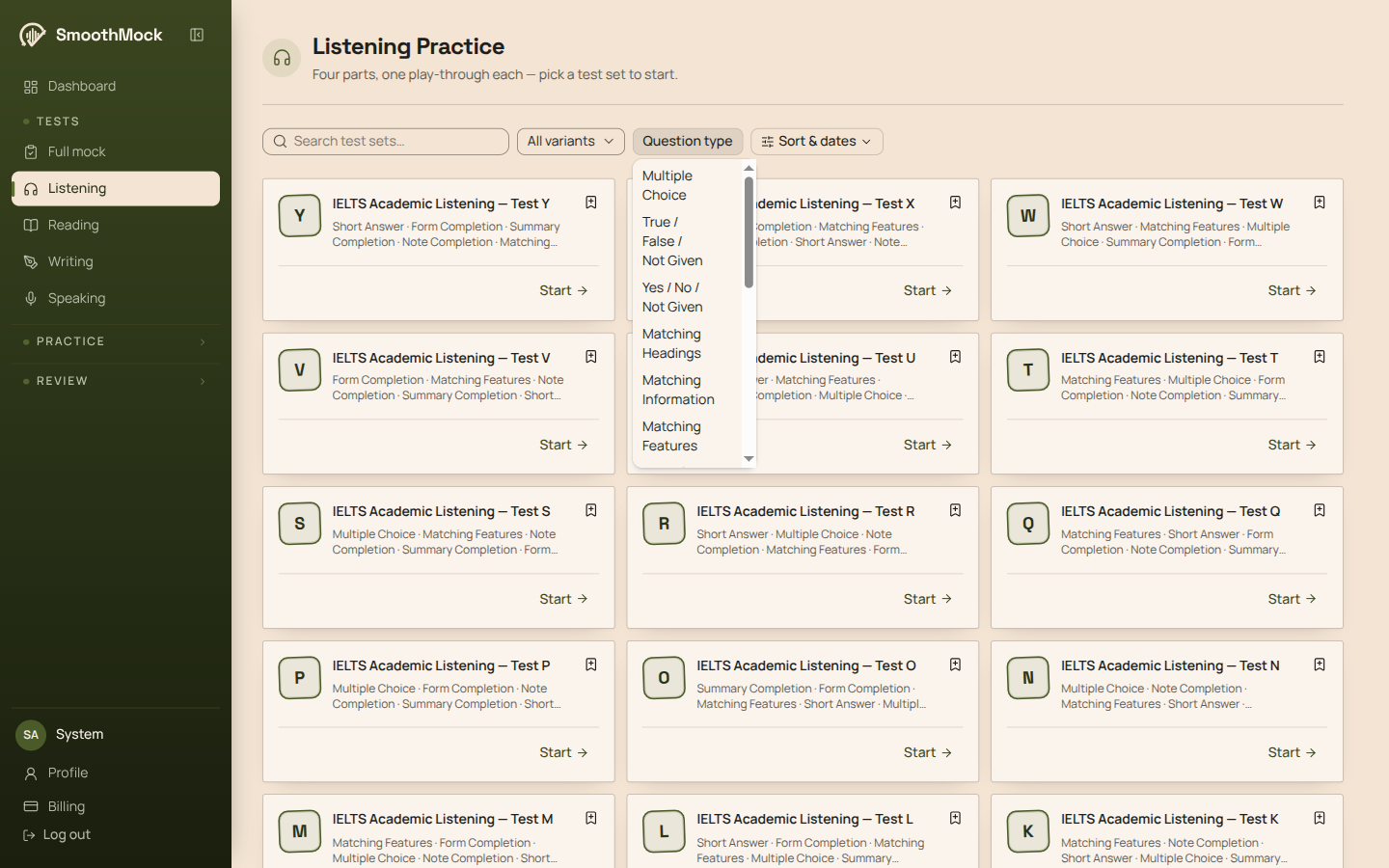Viewport: 1389px width, 868px height.
Task: Click the Test Q letter badge
Action: pos(1028,524)
